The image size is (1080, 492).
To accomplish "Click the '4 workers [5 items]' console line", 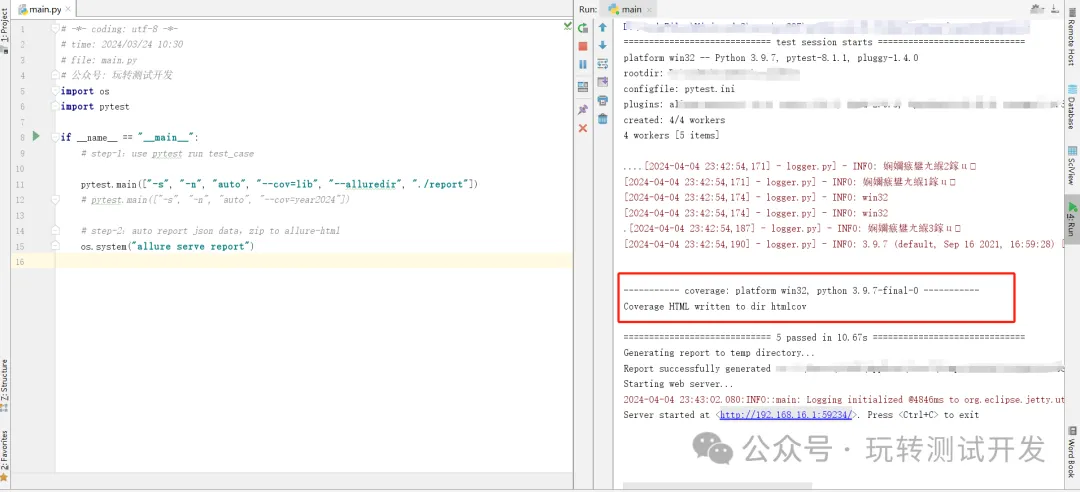I will [671, 135].
